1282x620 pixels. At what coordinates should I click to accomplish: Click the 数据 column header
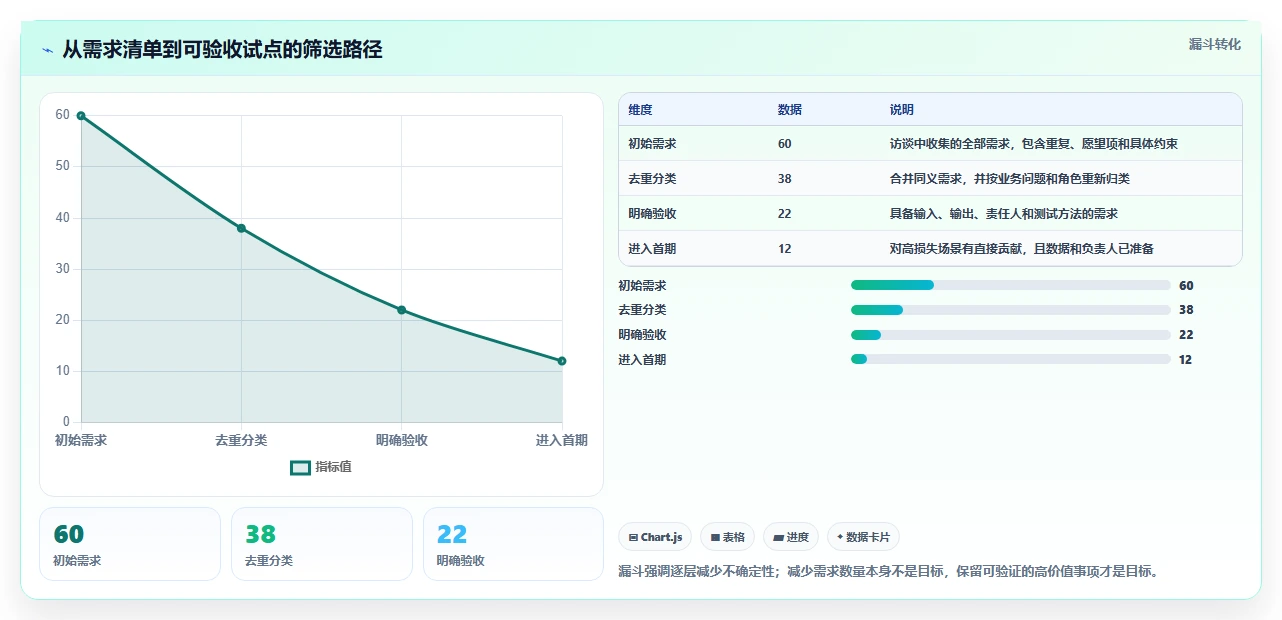(789, 110)
